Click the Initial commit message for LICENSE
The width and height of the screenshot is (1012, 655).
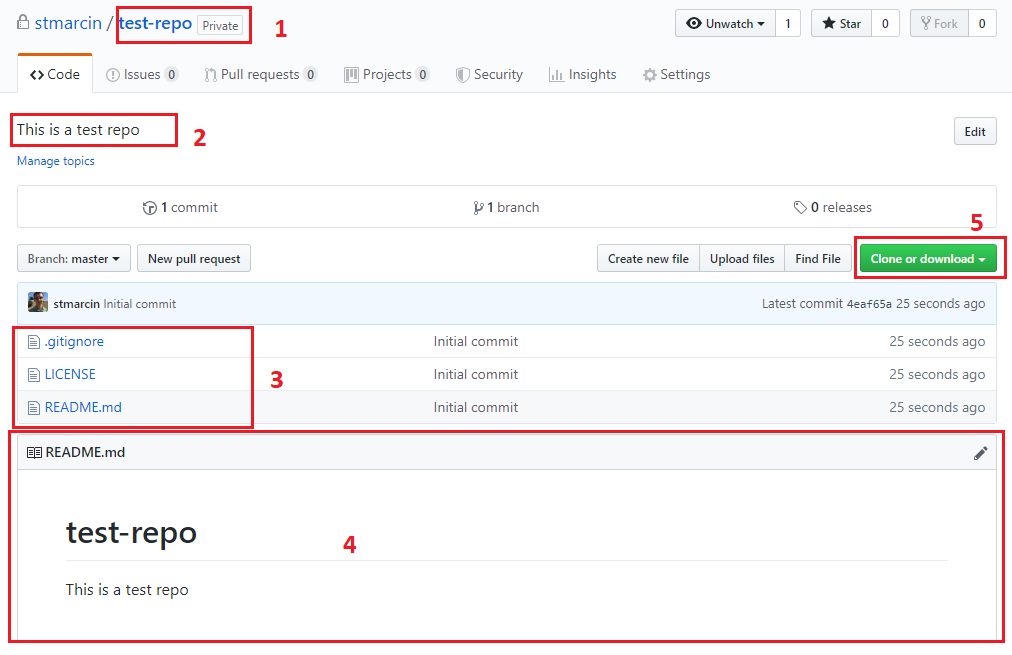click(476, 374)
